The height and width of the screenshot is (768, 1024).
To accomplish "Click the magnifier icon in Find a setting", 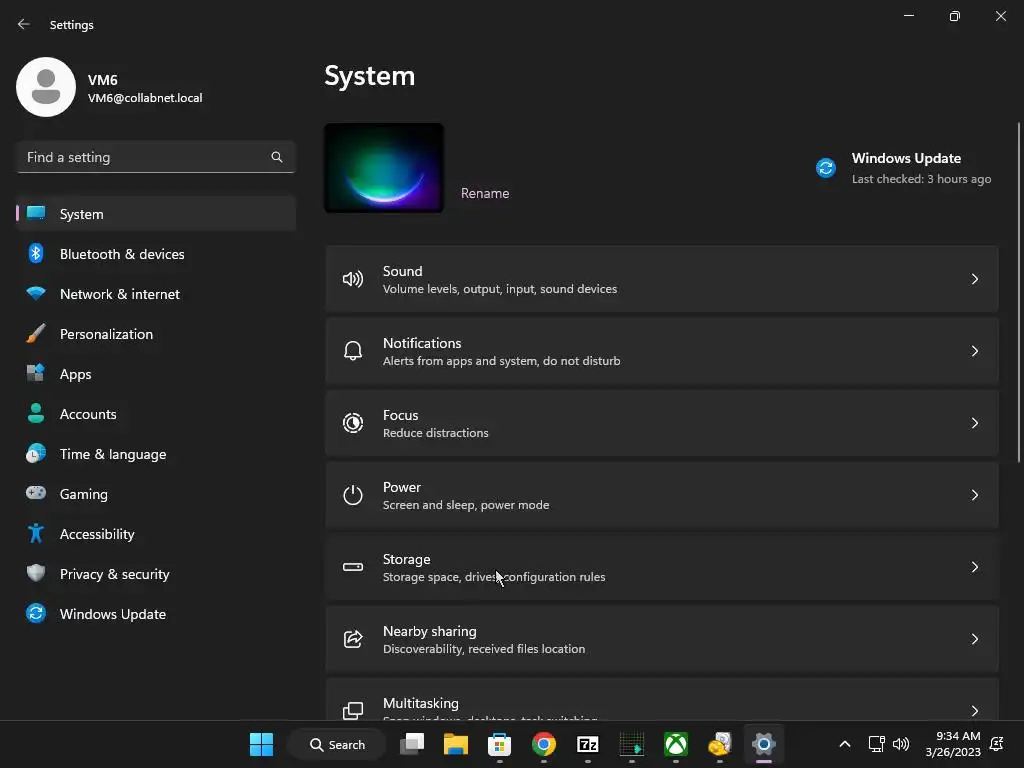I will pyautogui.click(x=277, y=157).
